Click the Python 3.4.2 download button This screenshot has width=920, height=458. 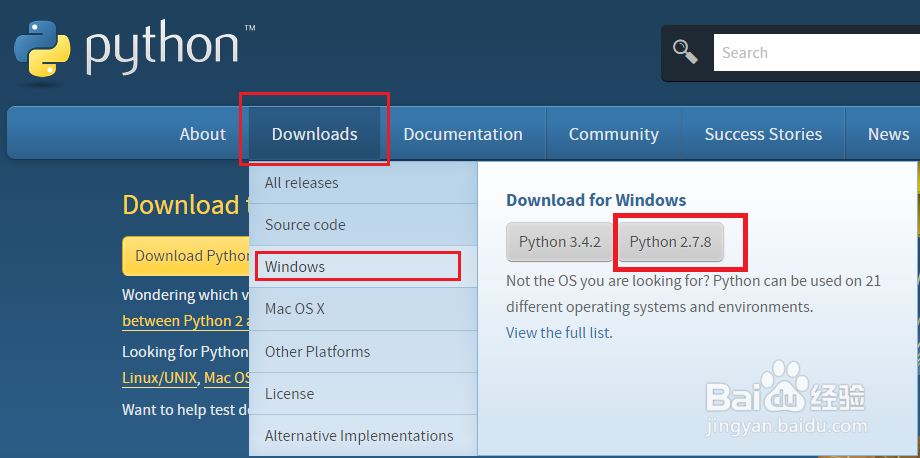pos(560,242)
